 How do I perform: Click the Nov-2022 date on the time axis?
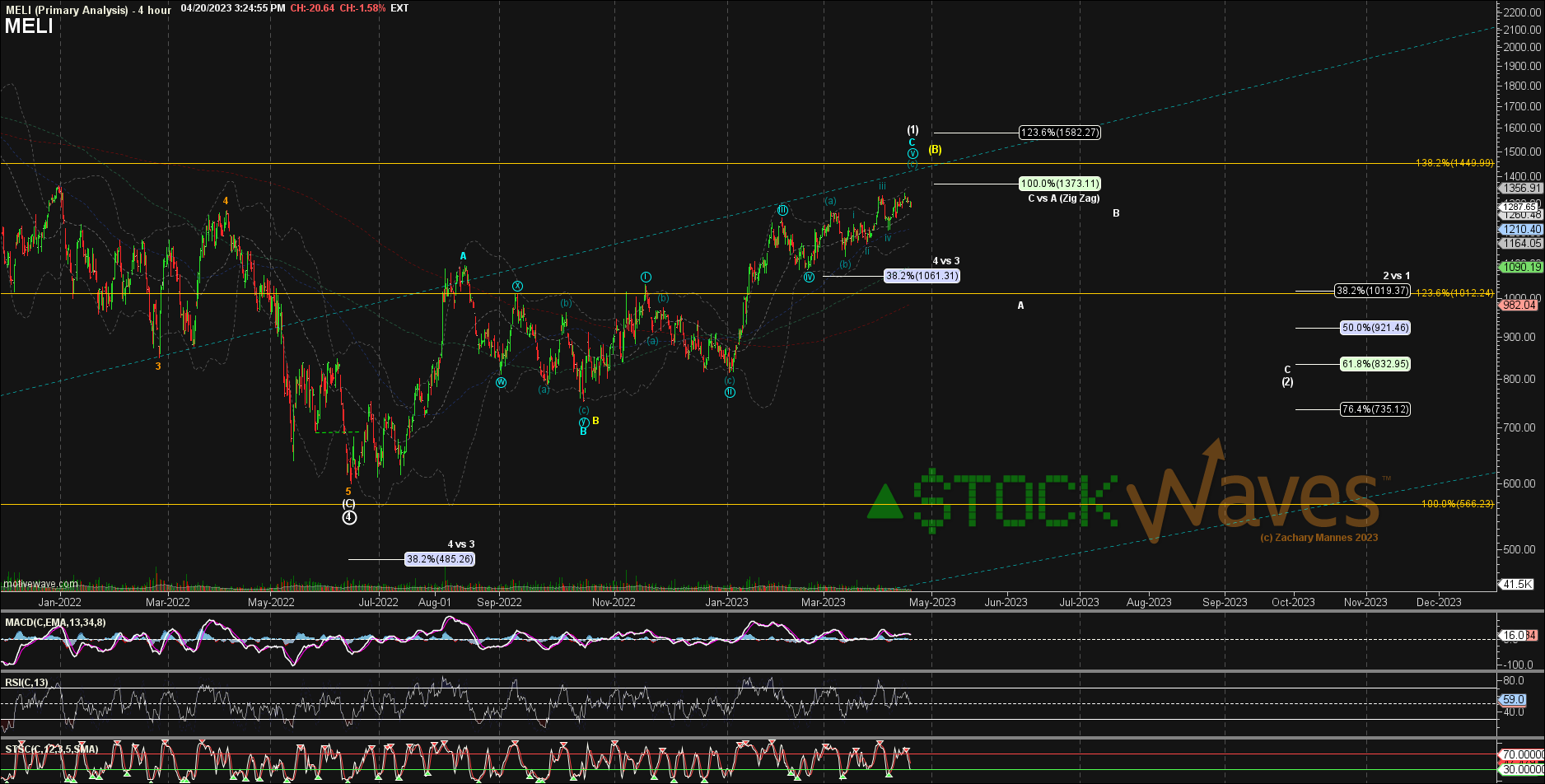click(x=614, y=602)
